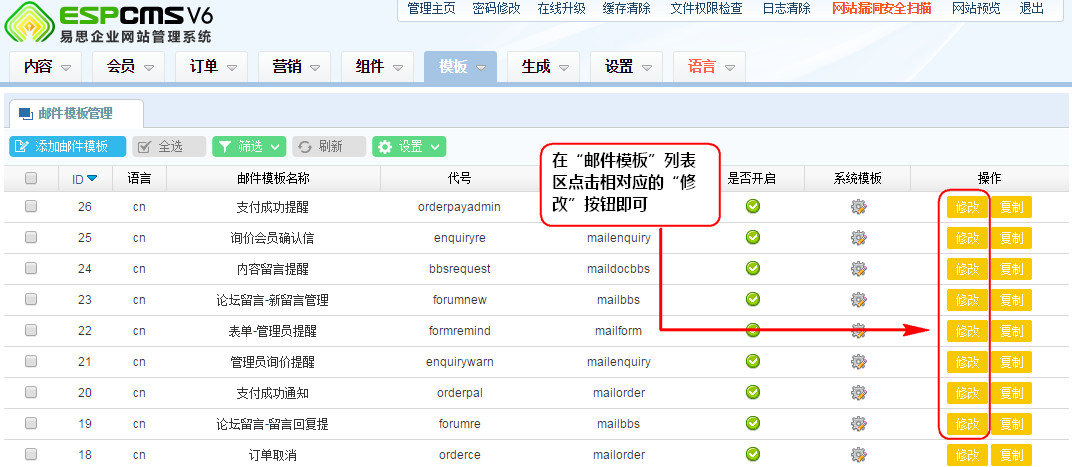Click 日志清除 in top bar

pos(786,9)
